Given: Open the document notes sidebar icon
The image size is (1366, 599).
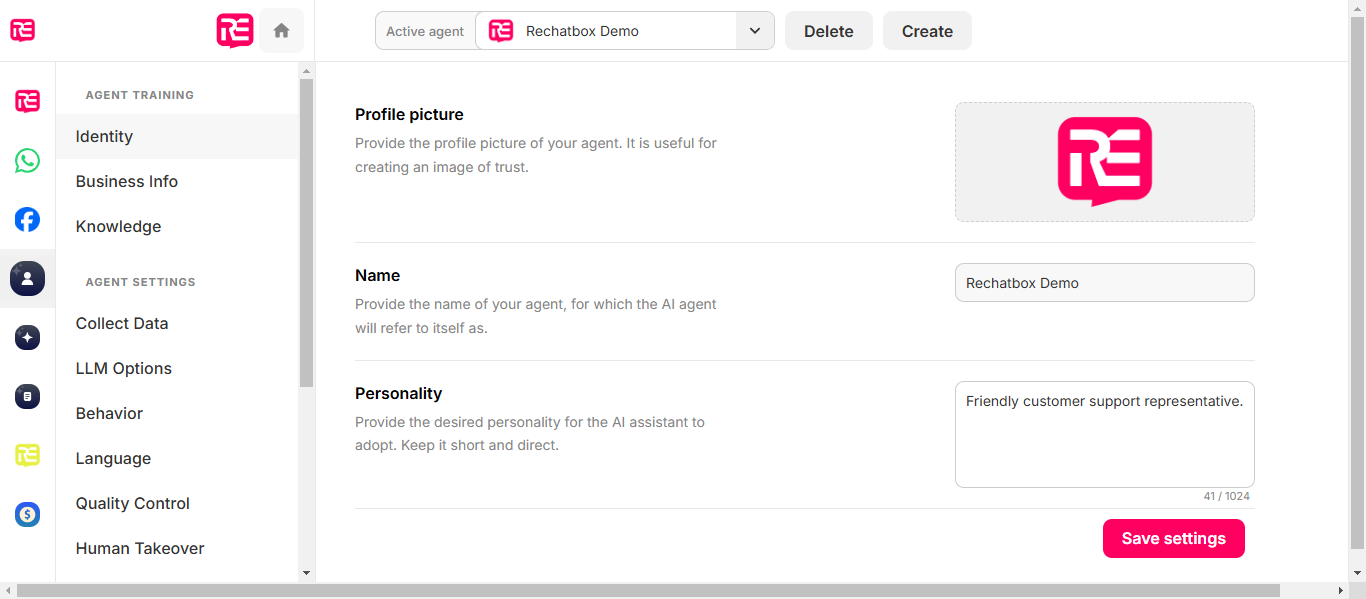Looking at the screenshot, I should (27, 397).
